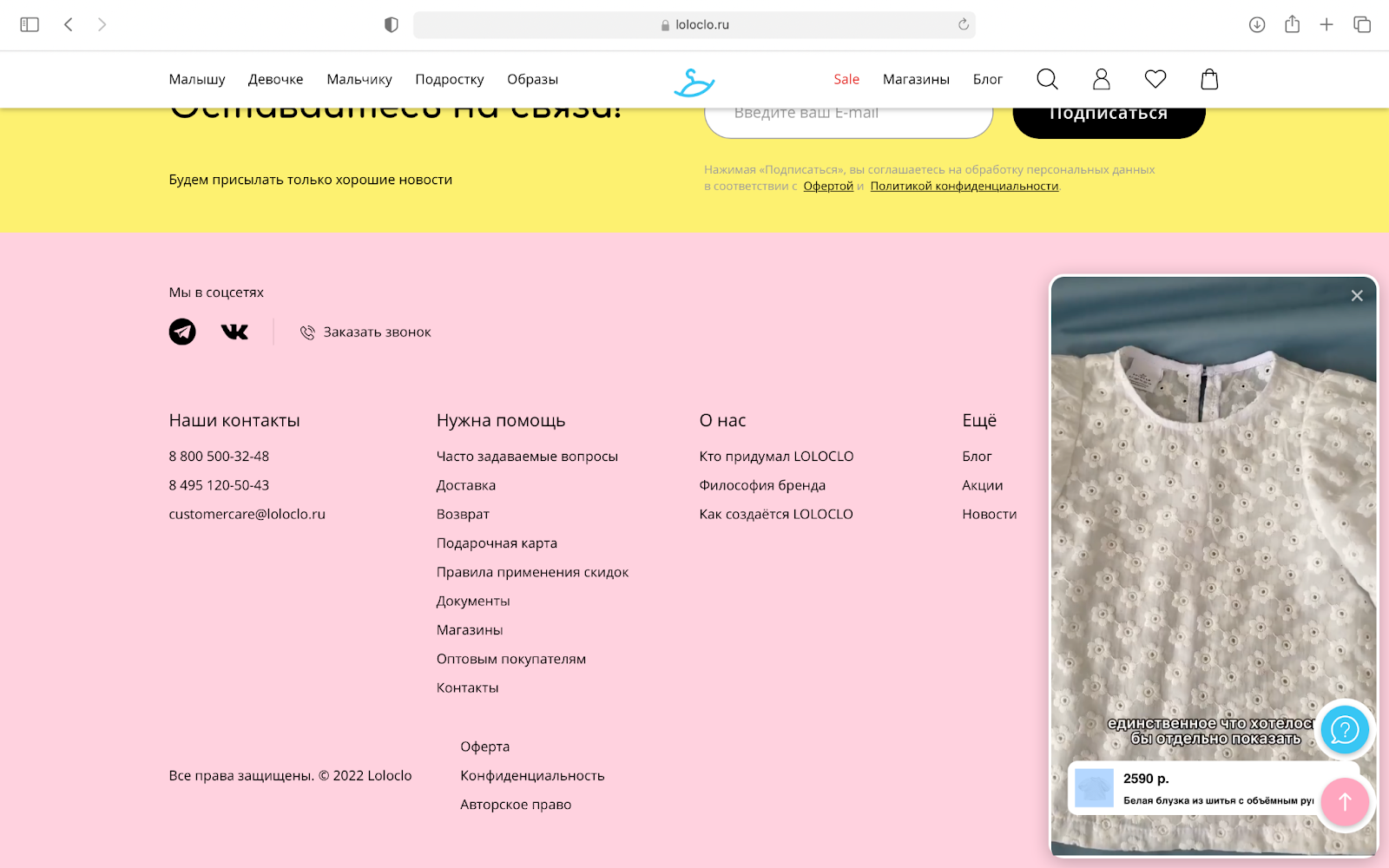Go forward with the browser arrow
1389x868 pixels.
(x=102, y=25)
